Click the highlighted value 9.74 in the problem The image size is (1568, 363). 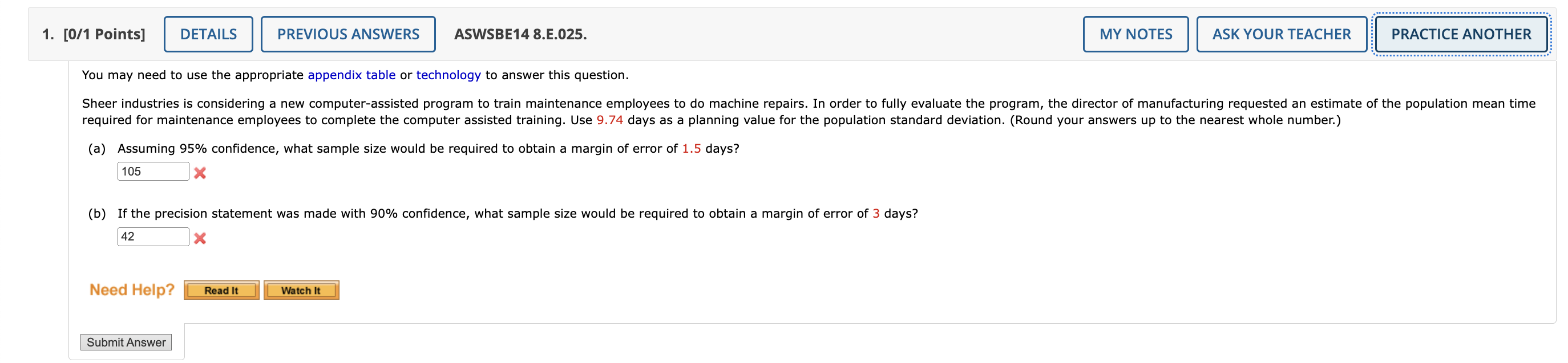click(609, 119)
